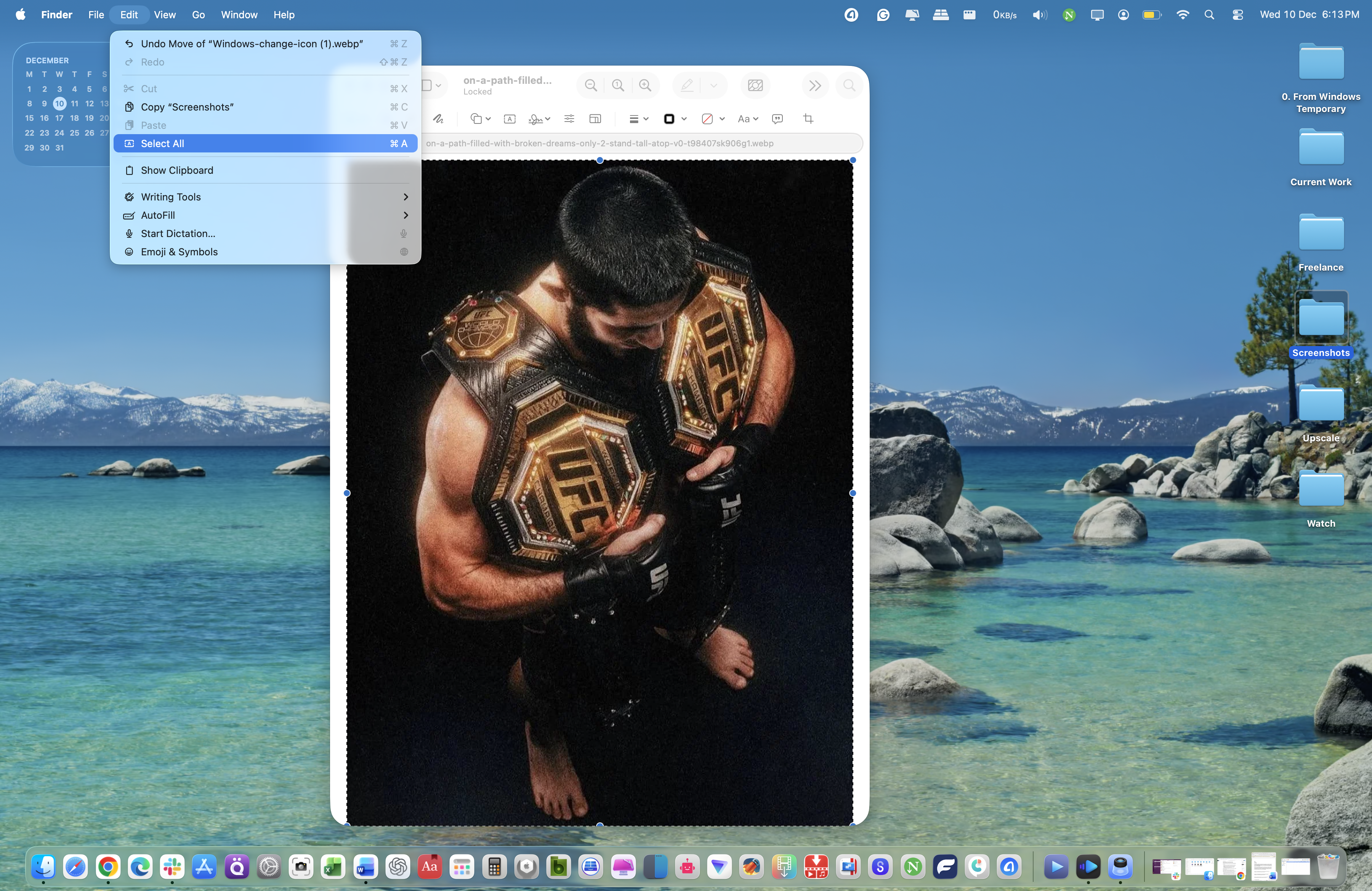This screenshot has width=1372, height=891.
Task: Open the Window menu in the menu bar
Action: point(239,15)
